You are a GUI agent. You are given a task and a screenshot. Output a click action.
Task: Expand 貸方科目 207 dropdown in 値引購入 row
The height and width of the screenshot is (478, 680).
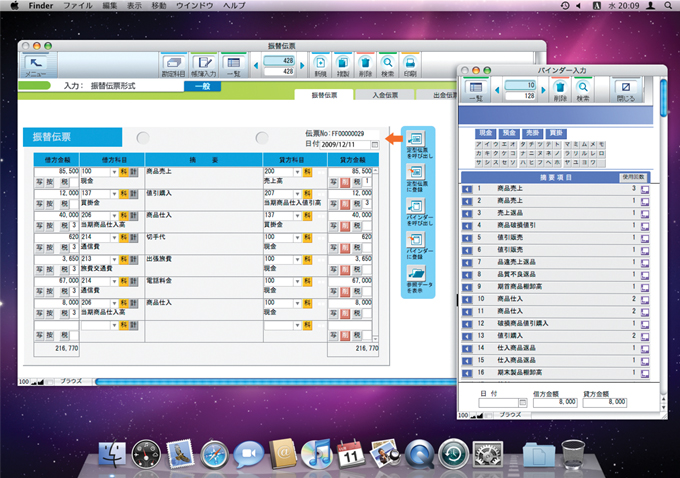click(297, 194)
